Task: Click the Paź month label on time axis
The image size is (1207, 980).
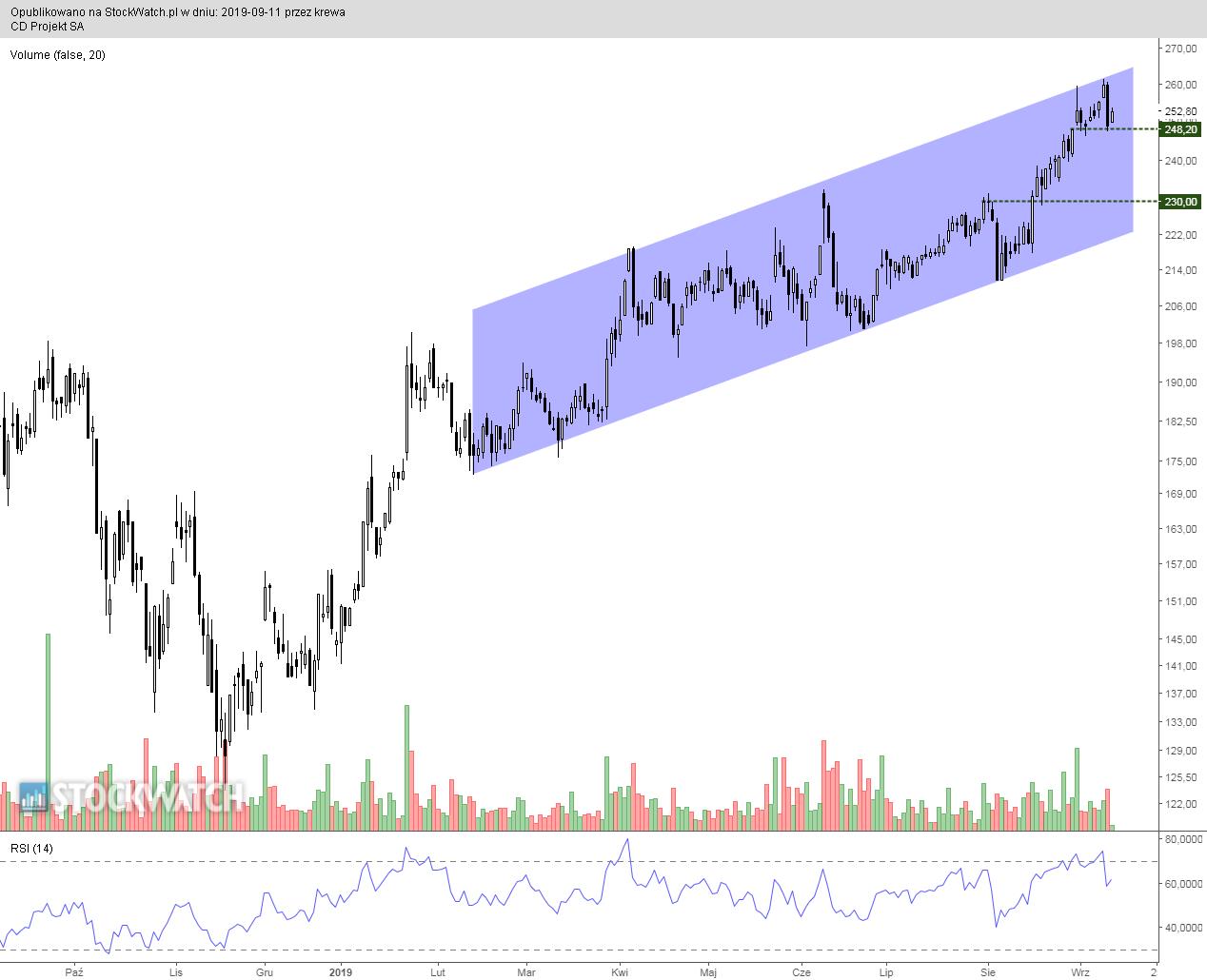Action: pyautogui.click(x=75, y=971)
